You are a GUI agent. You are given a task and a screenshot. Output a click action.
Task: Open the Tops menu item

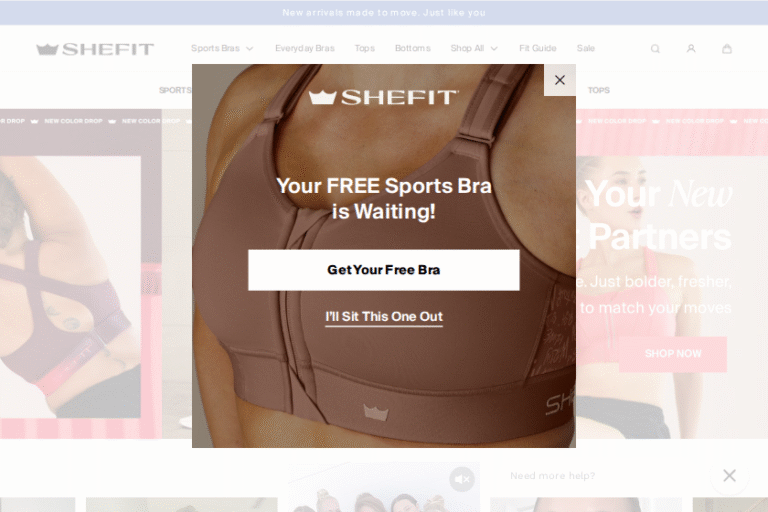(364, 49)
